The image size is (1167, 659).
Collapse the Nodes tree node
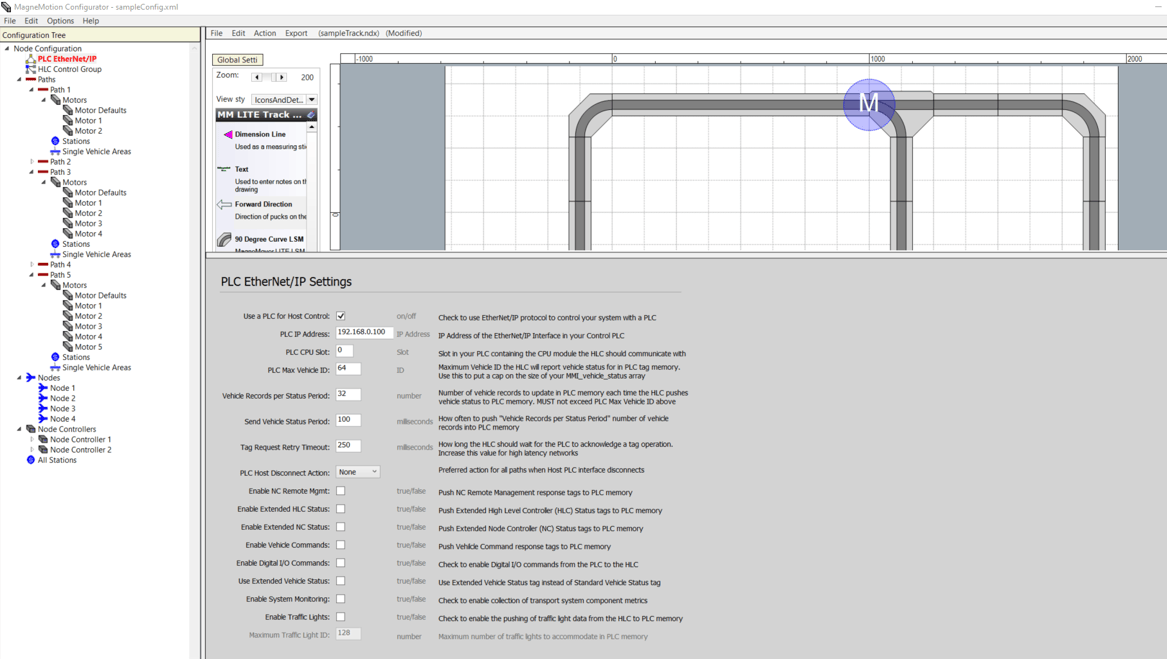[x=19, y=378]
